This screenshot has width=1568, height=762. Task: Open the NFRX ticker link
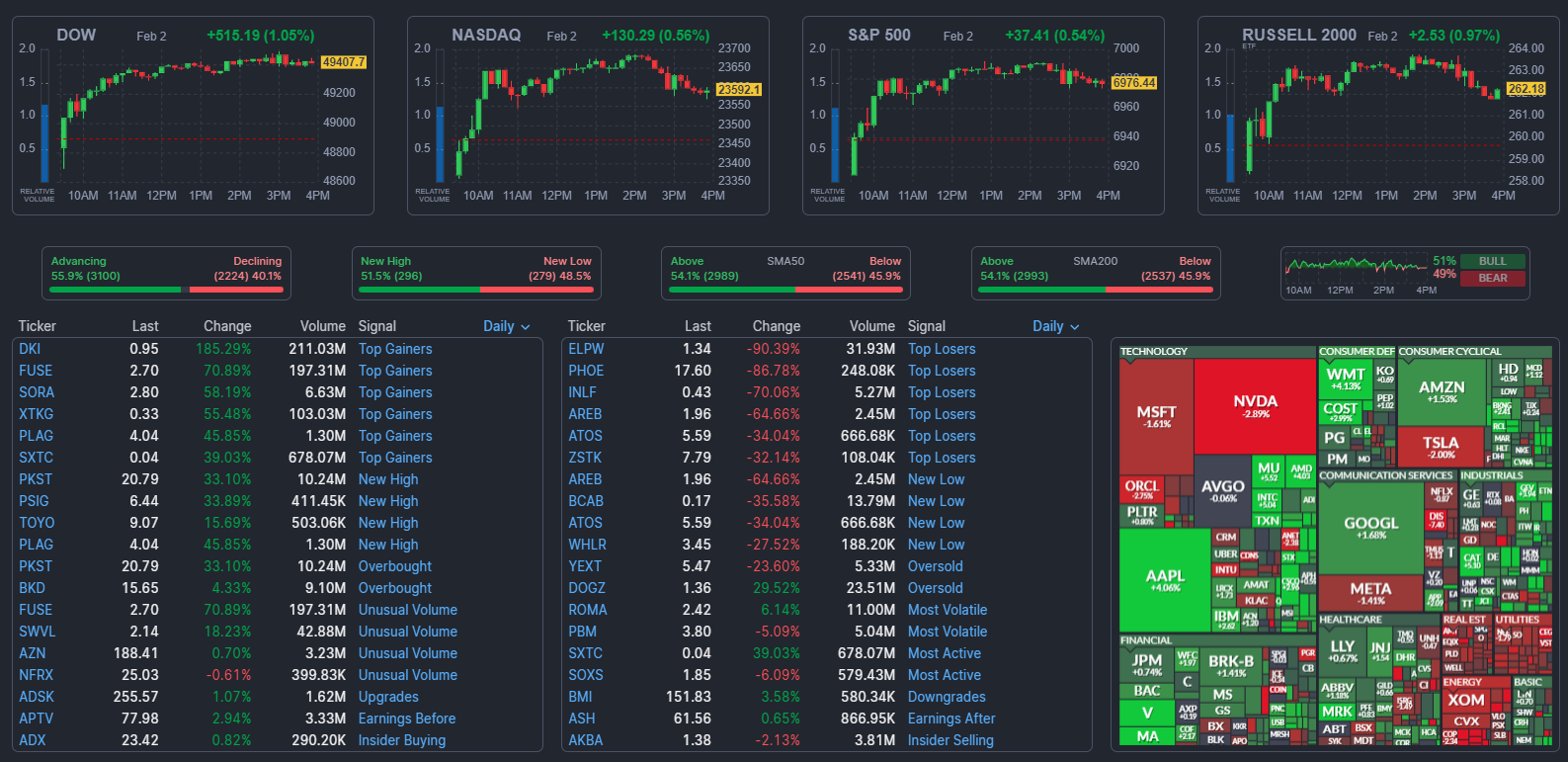click(37, 675)
